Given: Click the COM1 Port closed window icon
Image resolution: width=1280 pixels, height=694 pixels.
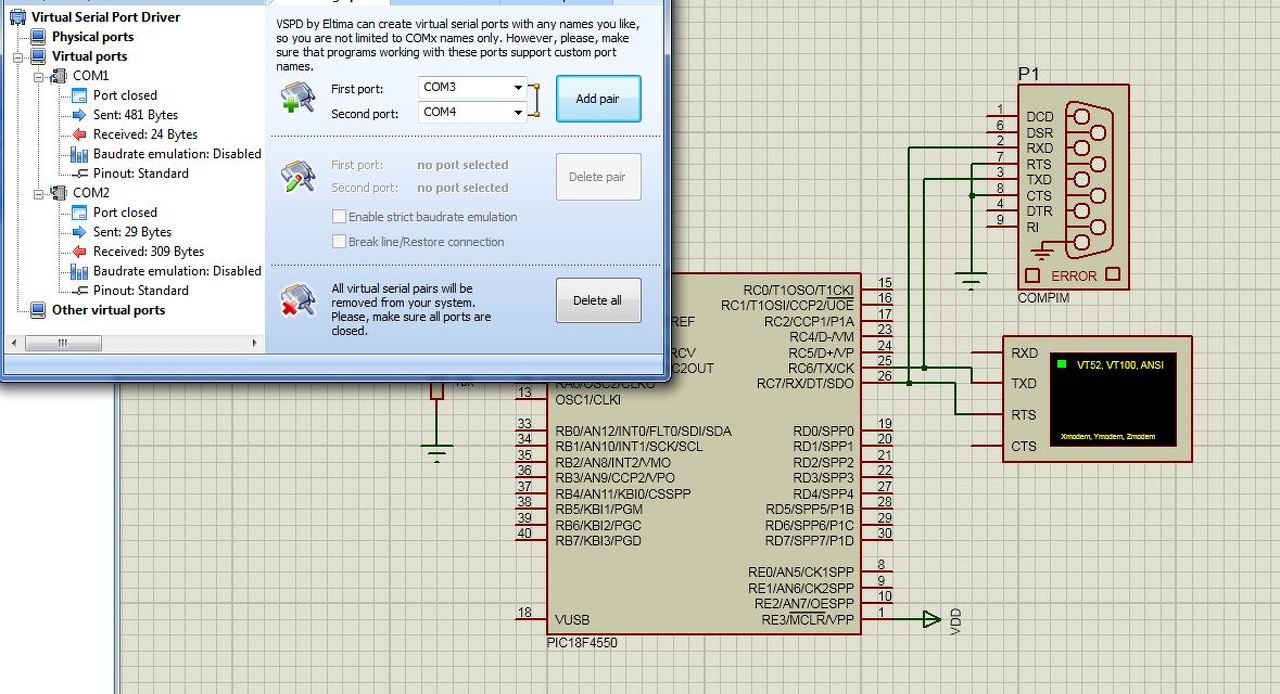Looking at the screenshot, I should tap(79, 96).
